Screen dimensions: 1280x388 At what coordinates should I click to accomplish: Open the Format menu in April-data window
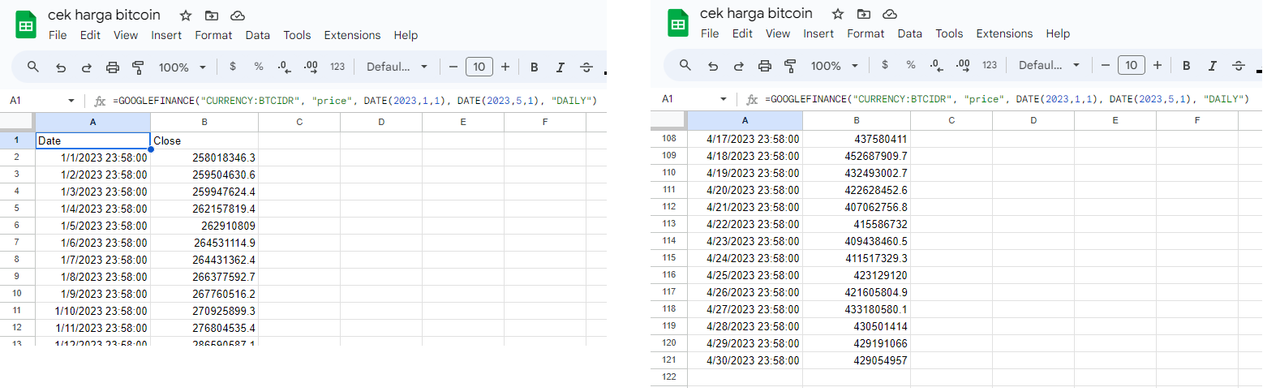[x=866, y=33]
